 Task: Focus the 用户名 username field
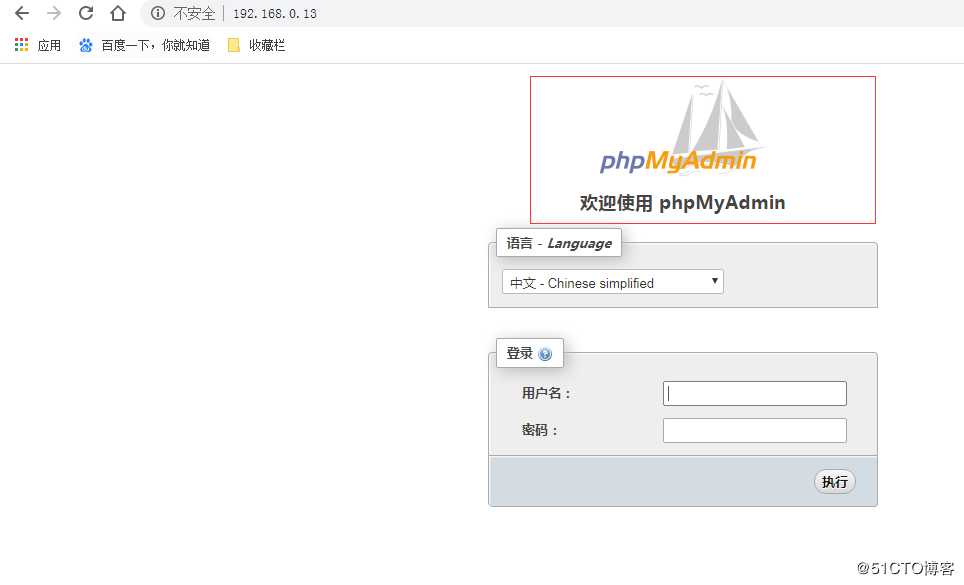click(x=754, y=393)
